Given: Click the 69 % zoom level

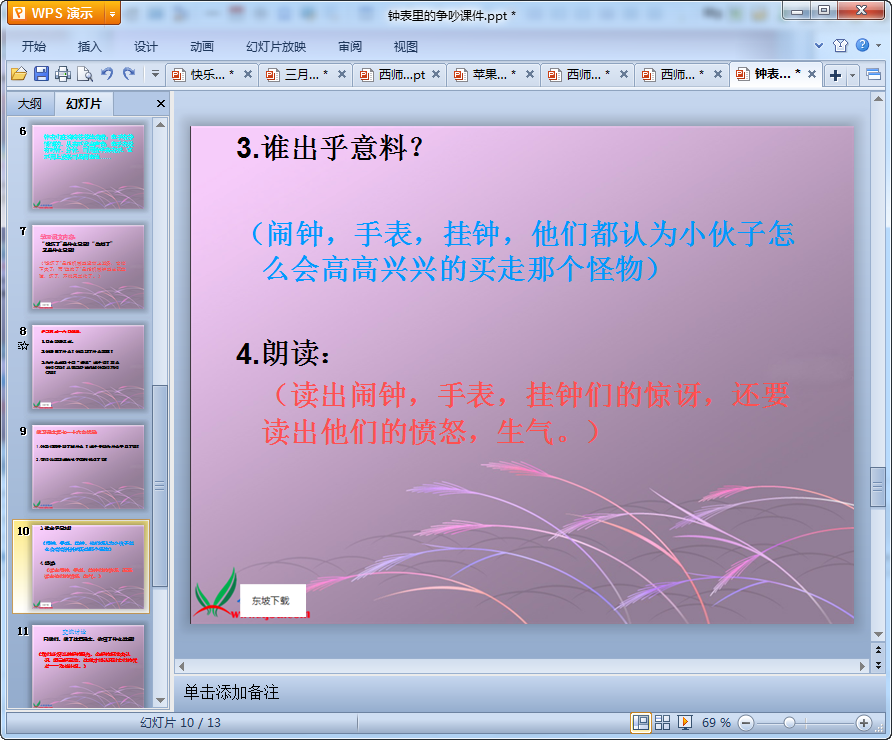Looking at the screenshot, I should point(716,723).
